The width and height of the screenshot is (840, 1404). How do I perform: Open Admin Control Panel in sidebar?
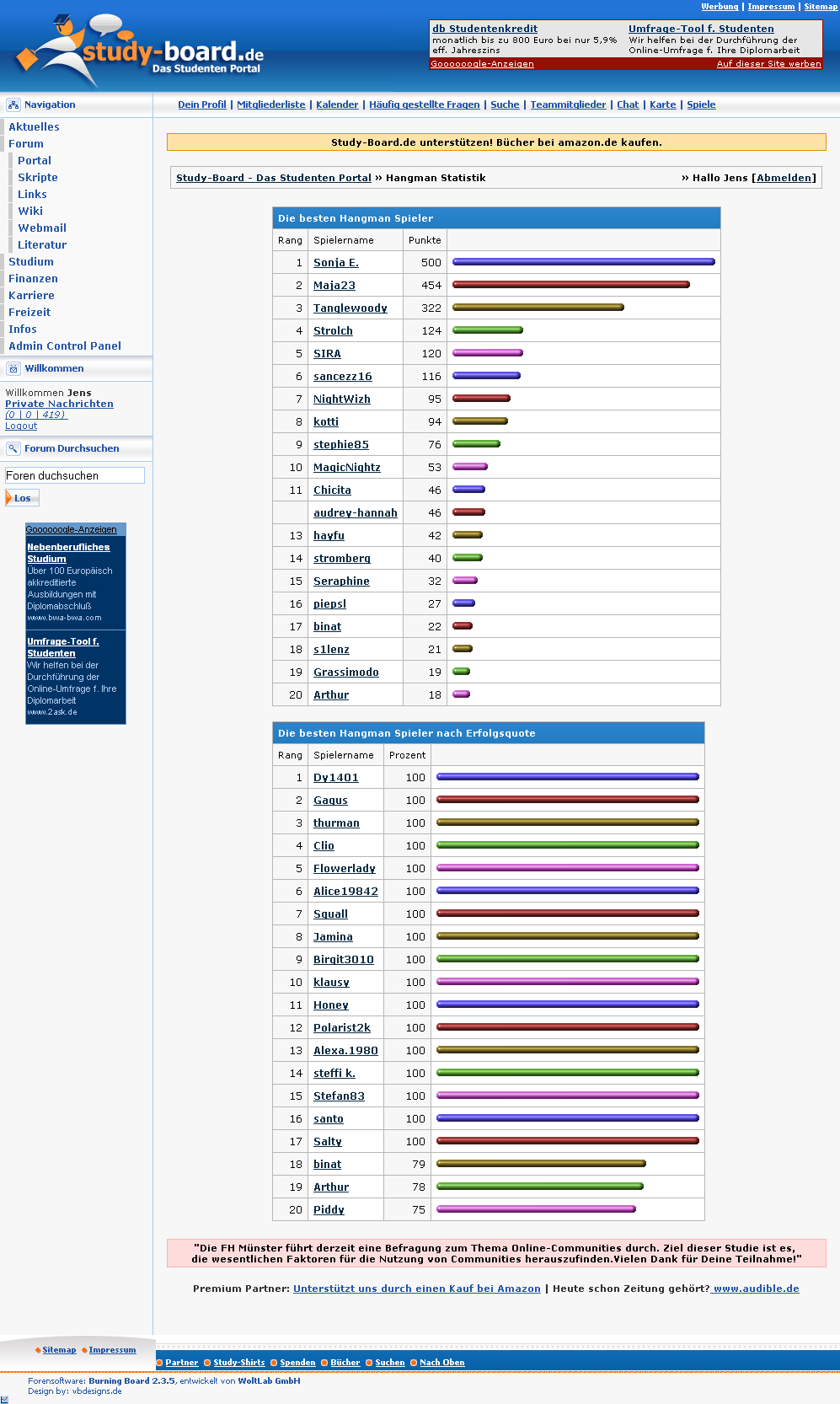[x=65, y=346]
